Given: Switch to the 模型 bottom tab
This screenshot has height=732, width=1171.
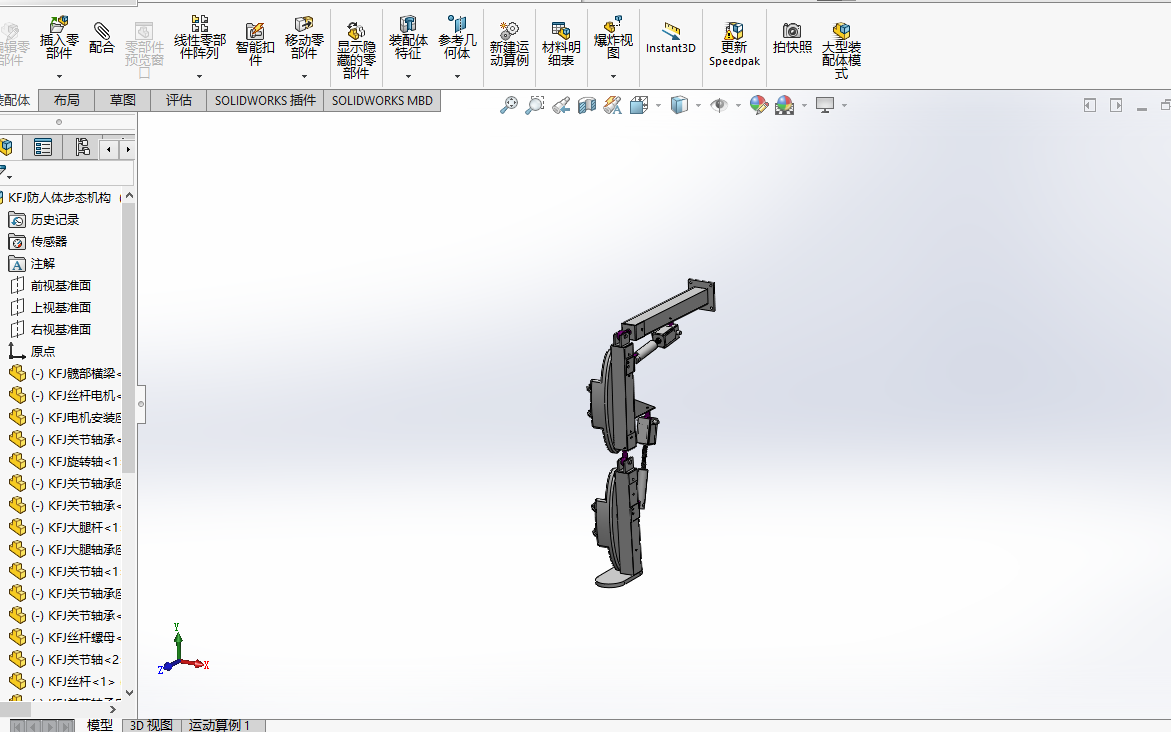Looking at the screenshot, I should [99, 725].
